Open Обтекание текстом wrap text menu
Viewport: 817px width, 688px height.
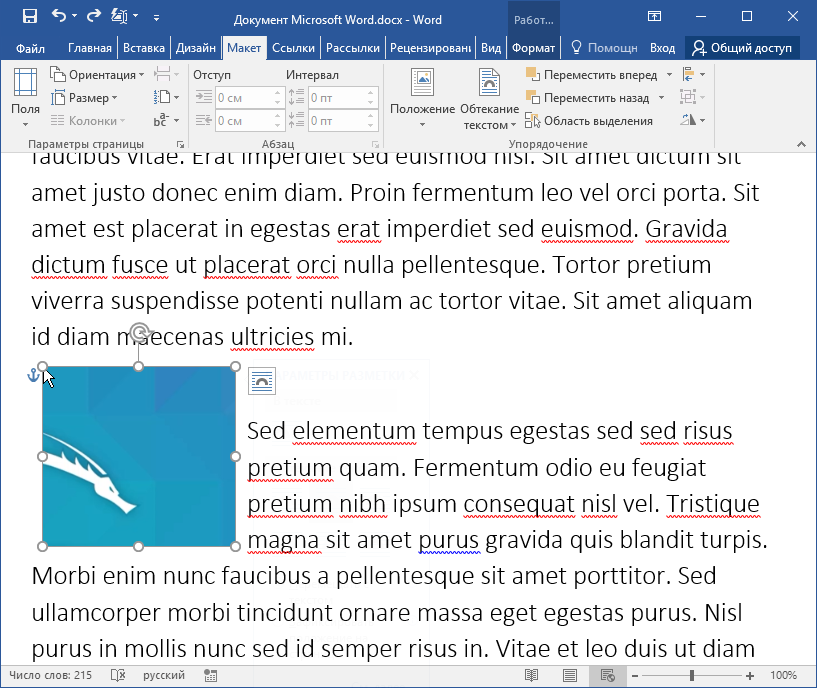tap(490, 98)
